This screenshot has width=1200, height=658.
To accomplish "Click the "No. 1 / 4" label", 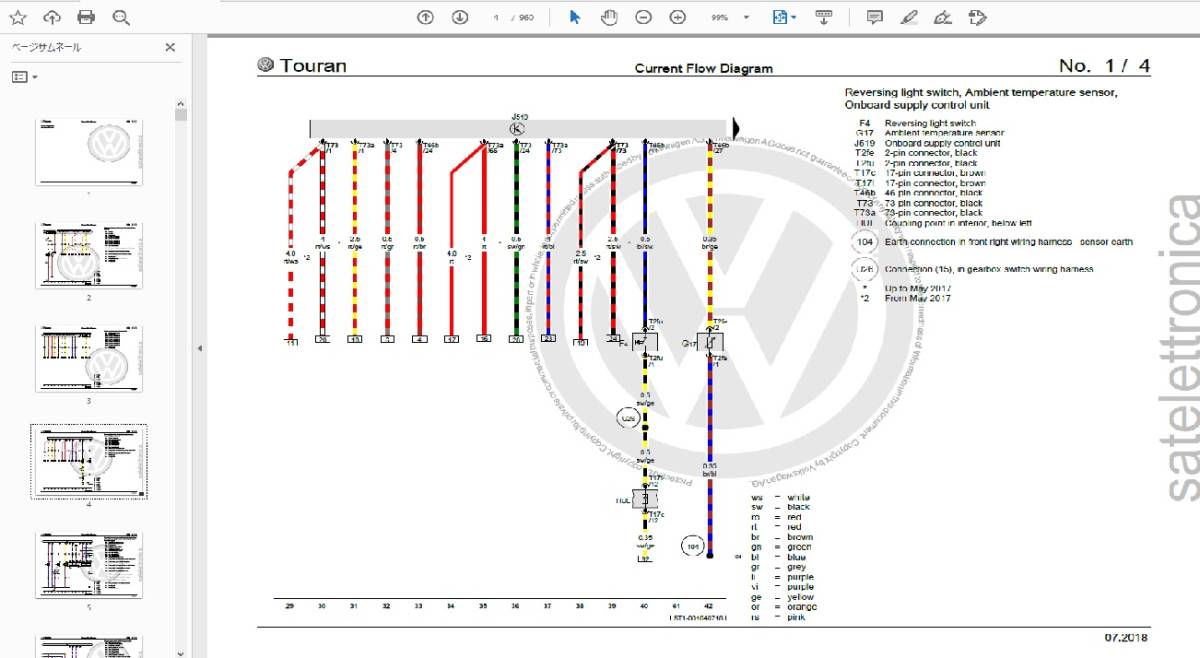I will coord(1104,66).
